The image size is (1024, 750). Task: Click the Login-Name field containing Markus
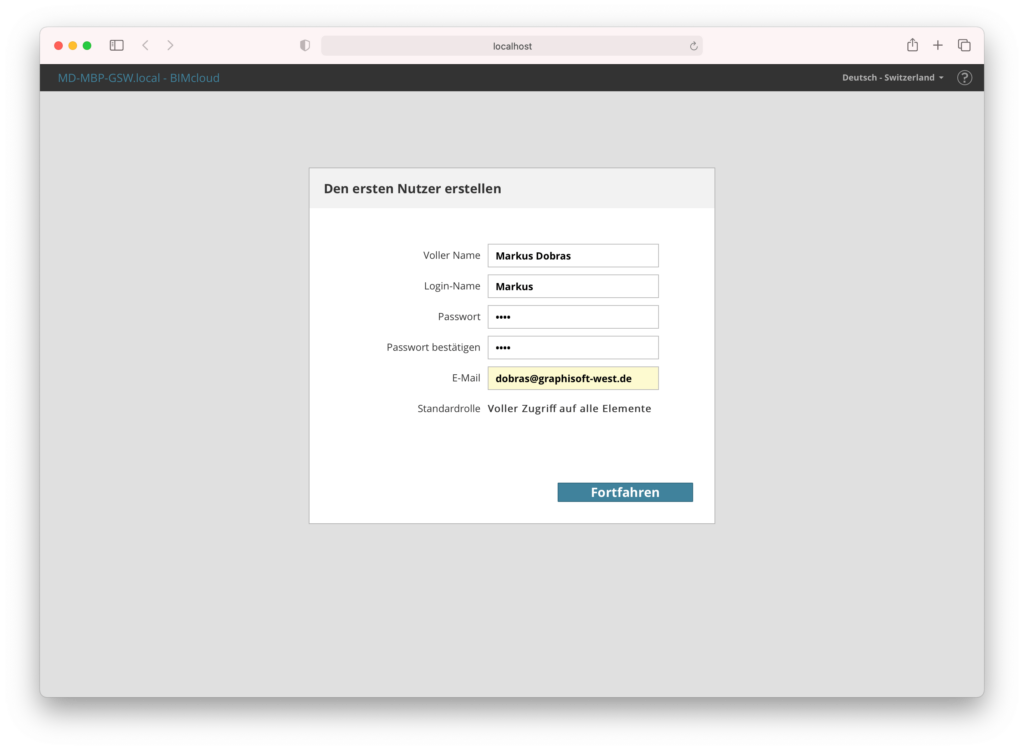tap(572, 286)
